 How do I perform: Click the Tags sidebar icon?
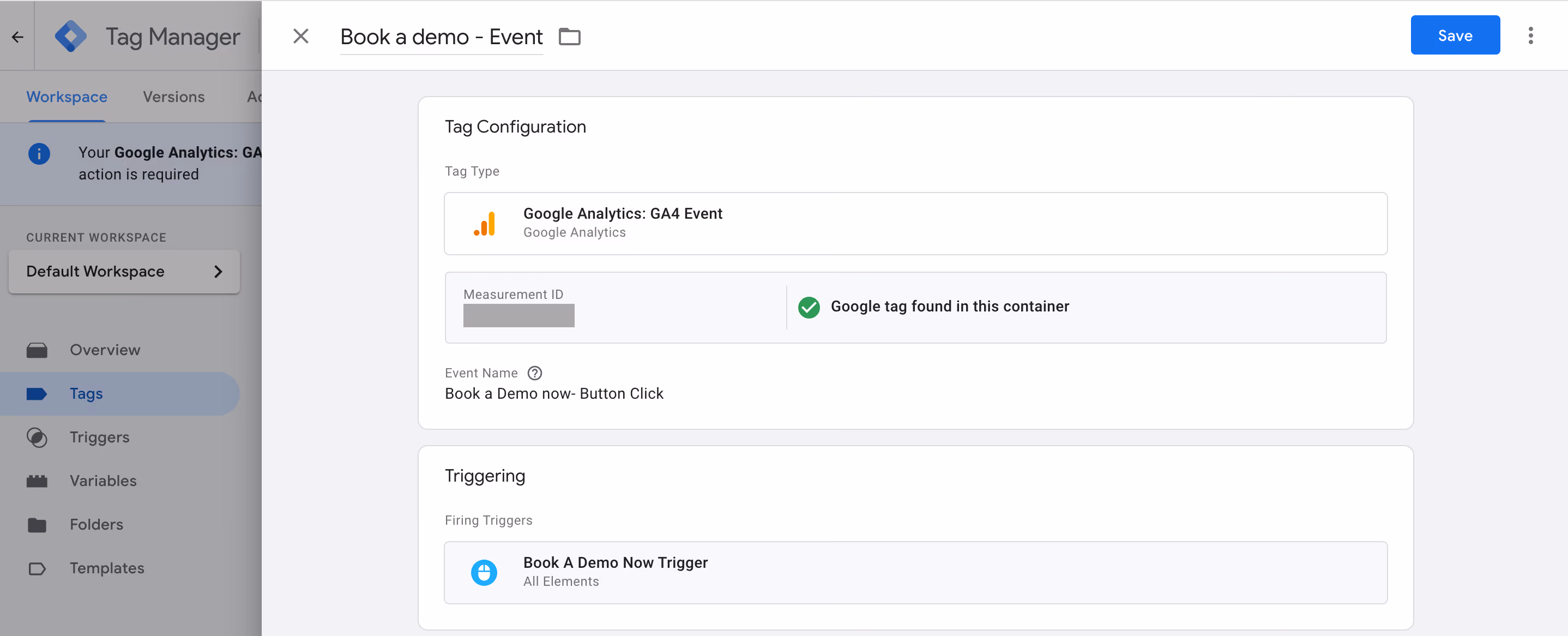click(x=37, y=394)
